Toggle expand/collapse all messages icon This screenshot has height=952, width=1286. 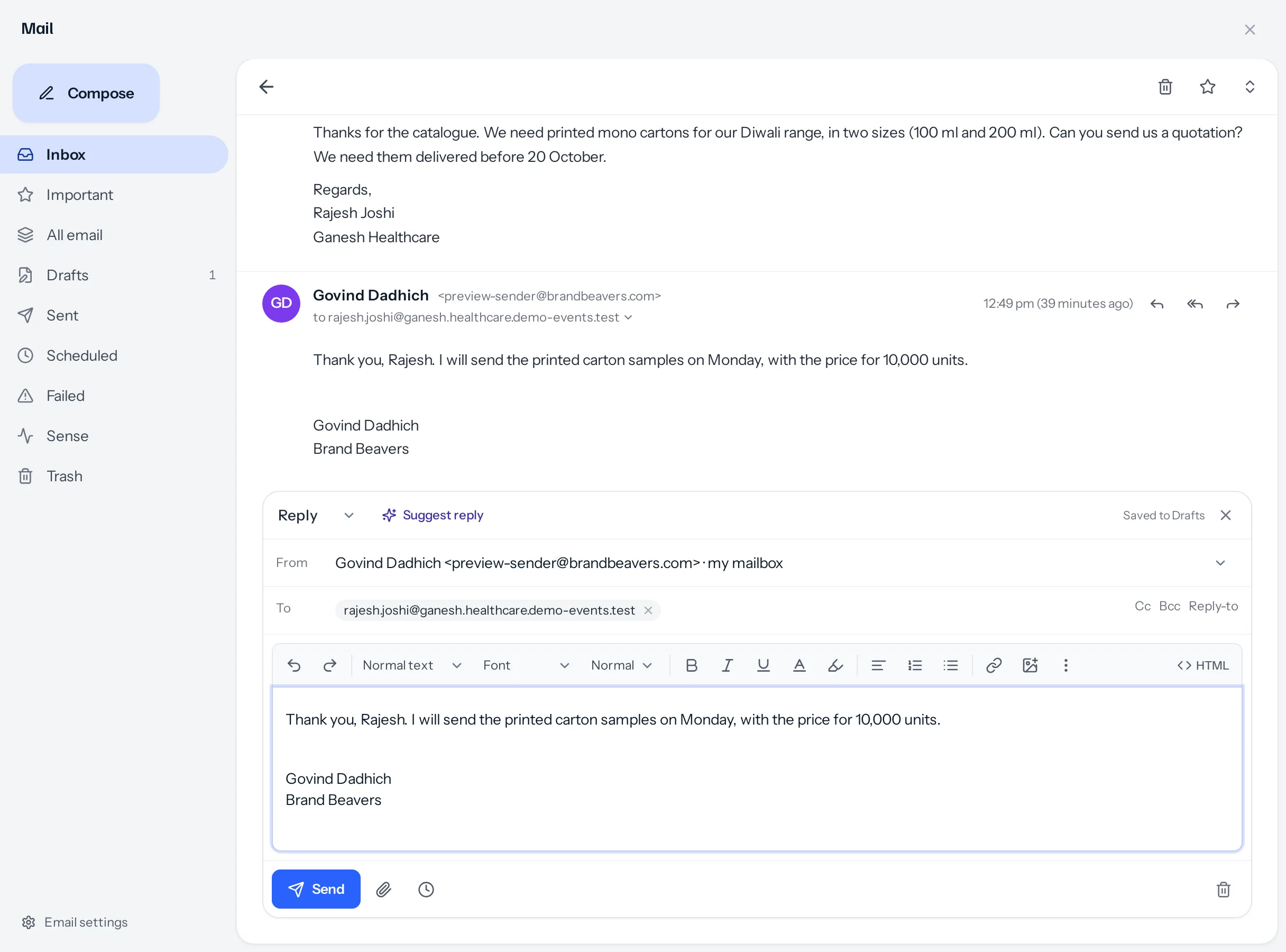tap(1250, 87)
